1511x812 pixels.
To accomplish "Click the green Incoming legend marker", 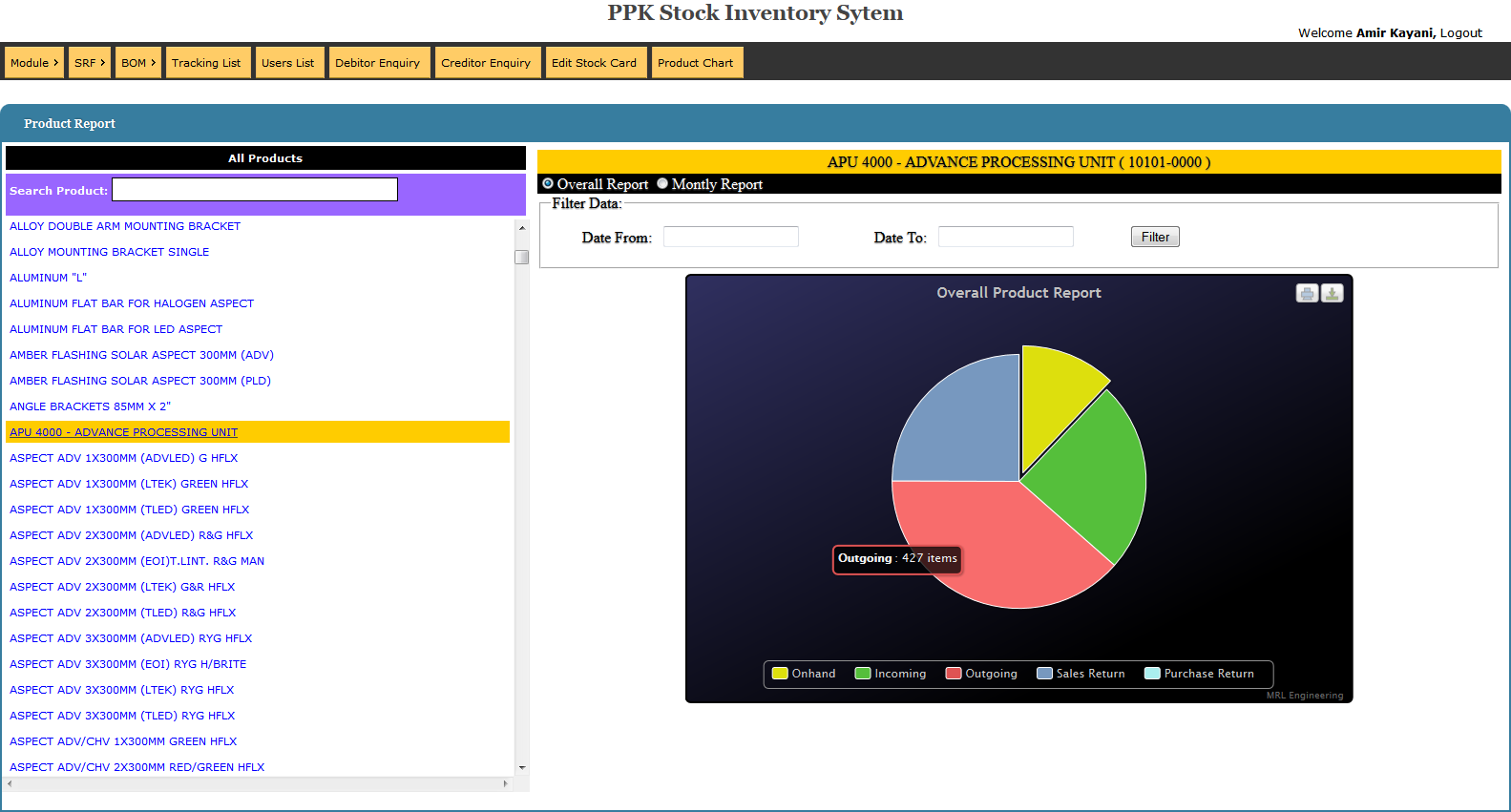I will point(863,674).
